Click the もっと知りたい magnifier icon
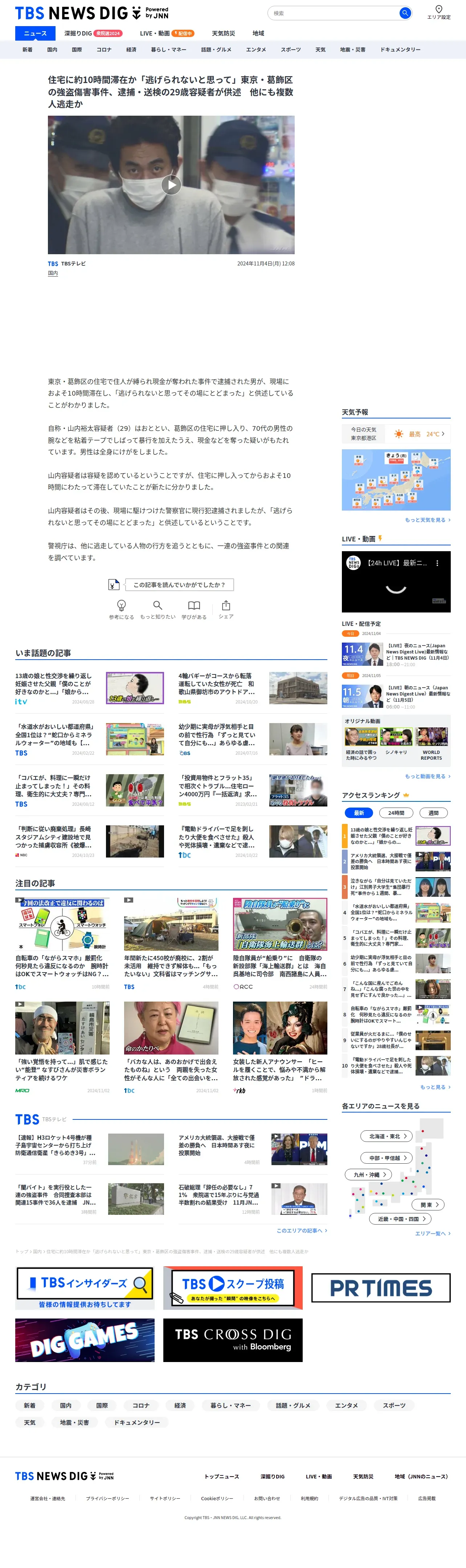Image resolution: width=466 pixels, height=1568 pixels. pos(158,605)
